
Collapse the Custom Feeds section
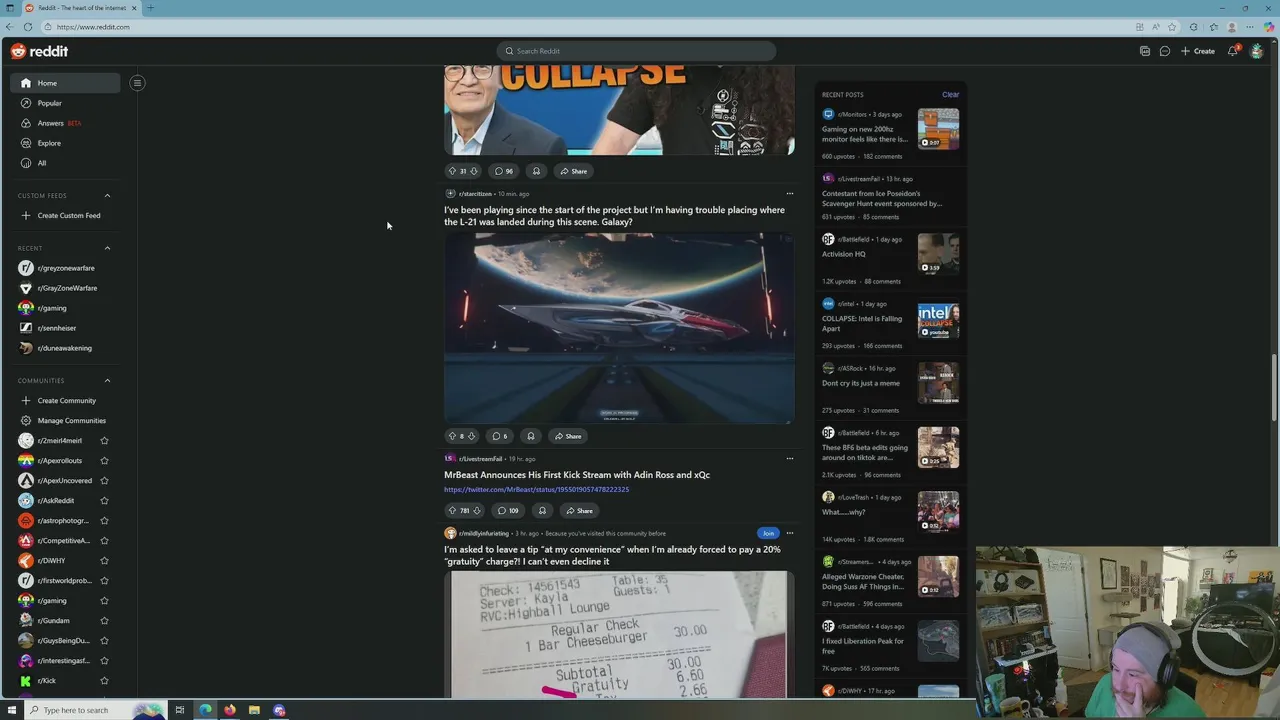(107, 196)
